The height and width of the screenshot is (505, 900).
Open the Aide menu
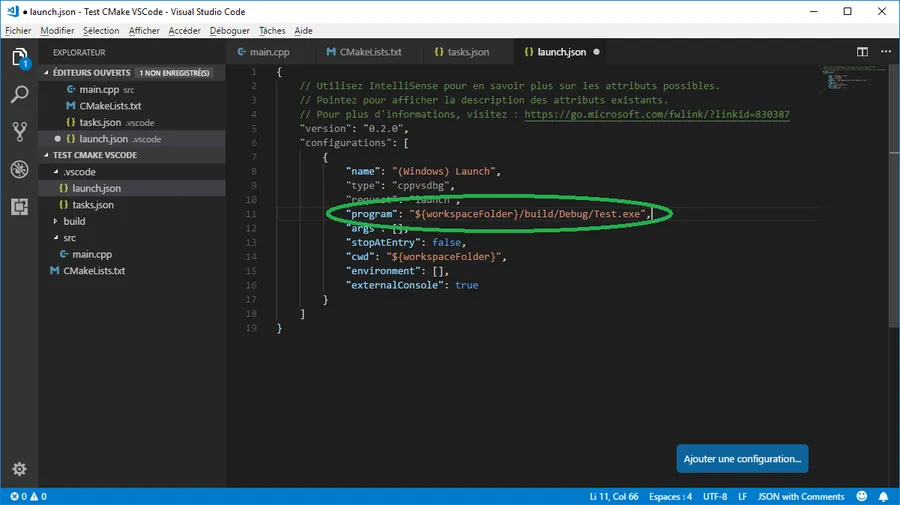coord(303,30)
